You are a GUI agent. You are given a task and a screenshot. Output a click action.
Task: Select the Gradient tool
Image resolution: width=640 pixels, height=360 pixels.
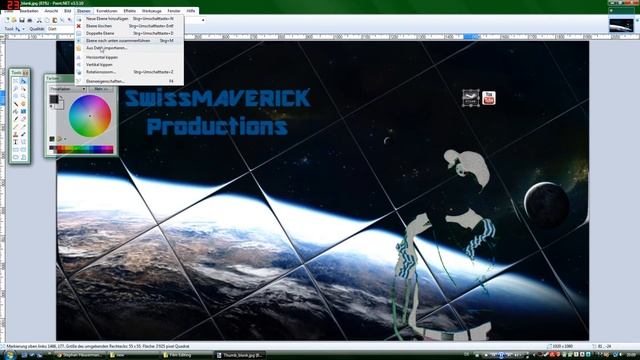(23, 111)
